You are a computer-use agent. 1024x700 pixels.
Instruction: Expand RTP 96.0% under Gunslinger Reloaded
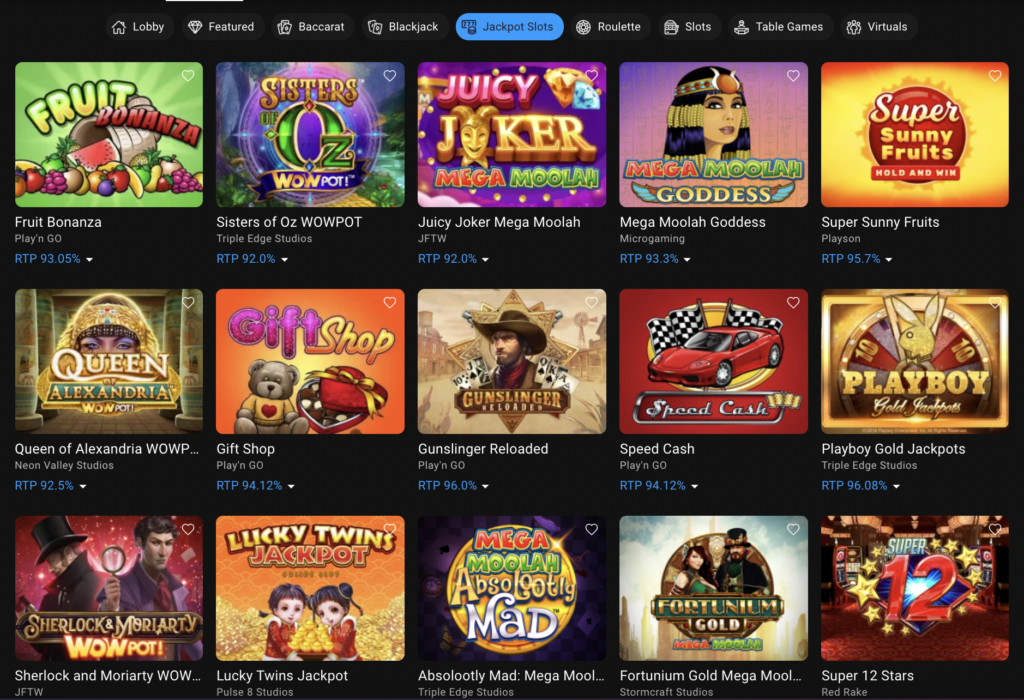tap(454, 486)
